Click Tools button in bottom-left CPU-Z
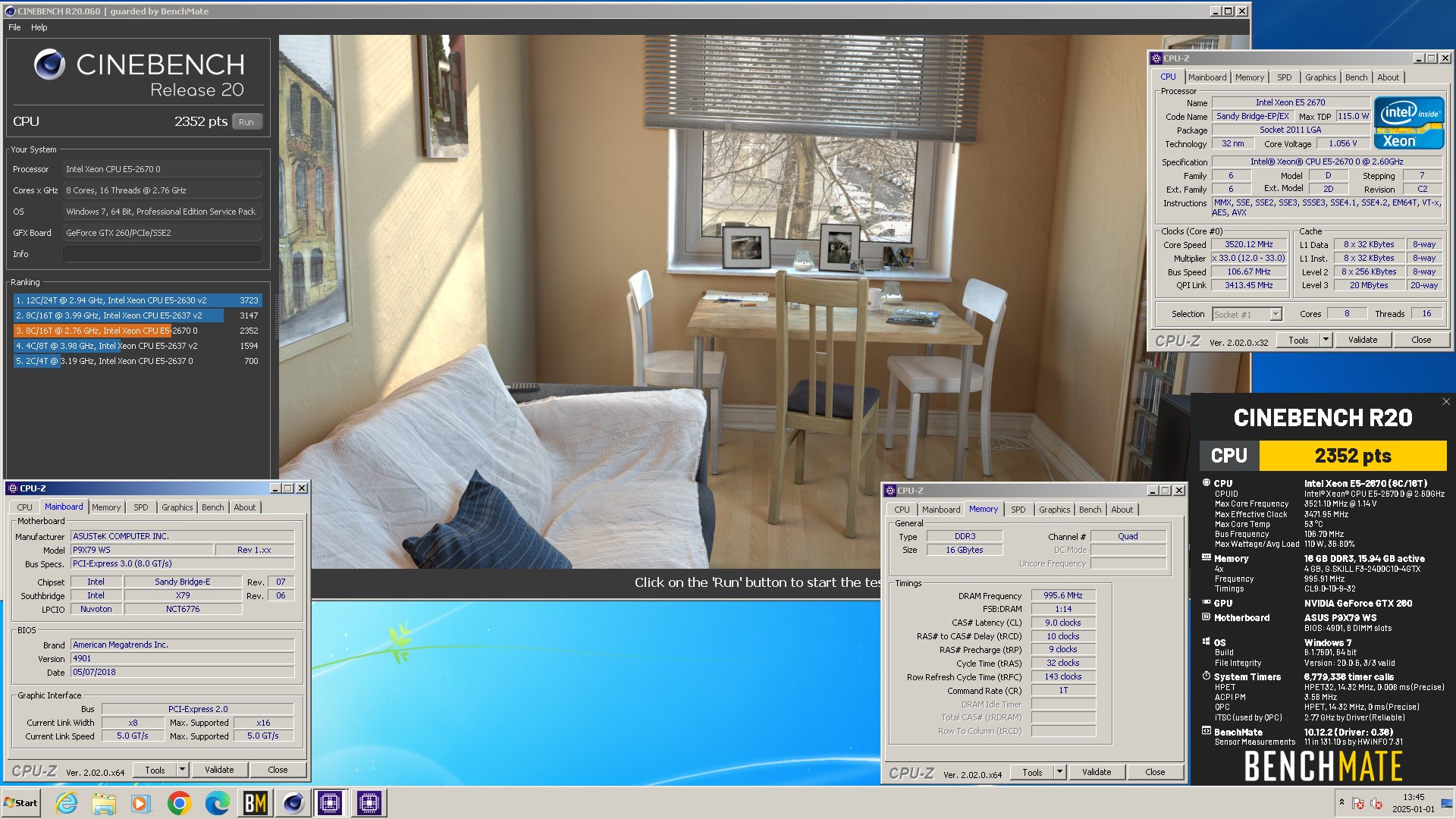 point(155,770)
